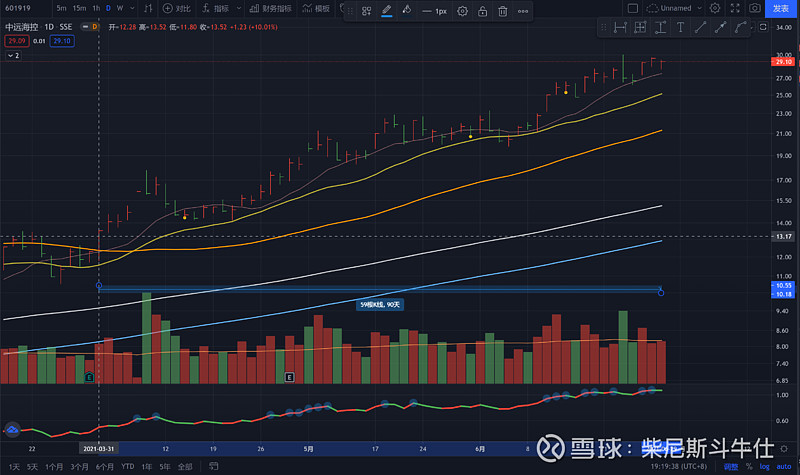The image size is (800, 475).
Task: Select the price range measure tool
Action: pyautogui.click(x=660, y=28)
